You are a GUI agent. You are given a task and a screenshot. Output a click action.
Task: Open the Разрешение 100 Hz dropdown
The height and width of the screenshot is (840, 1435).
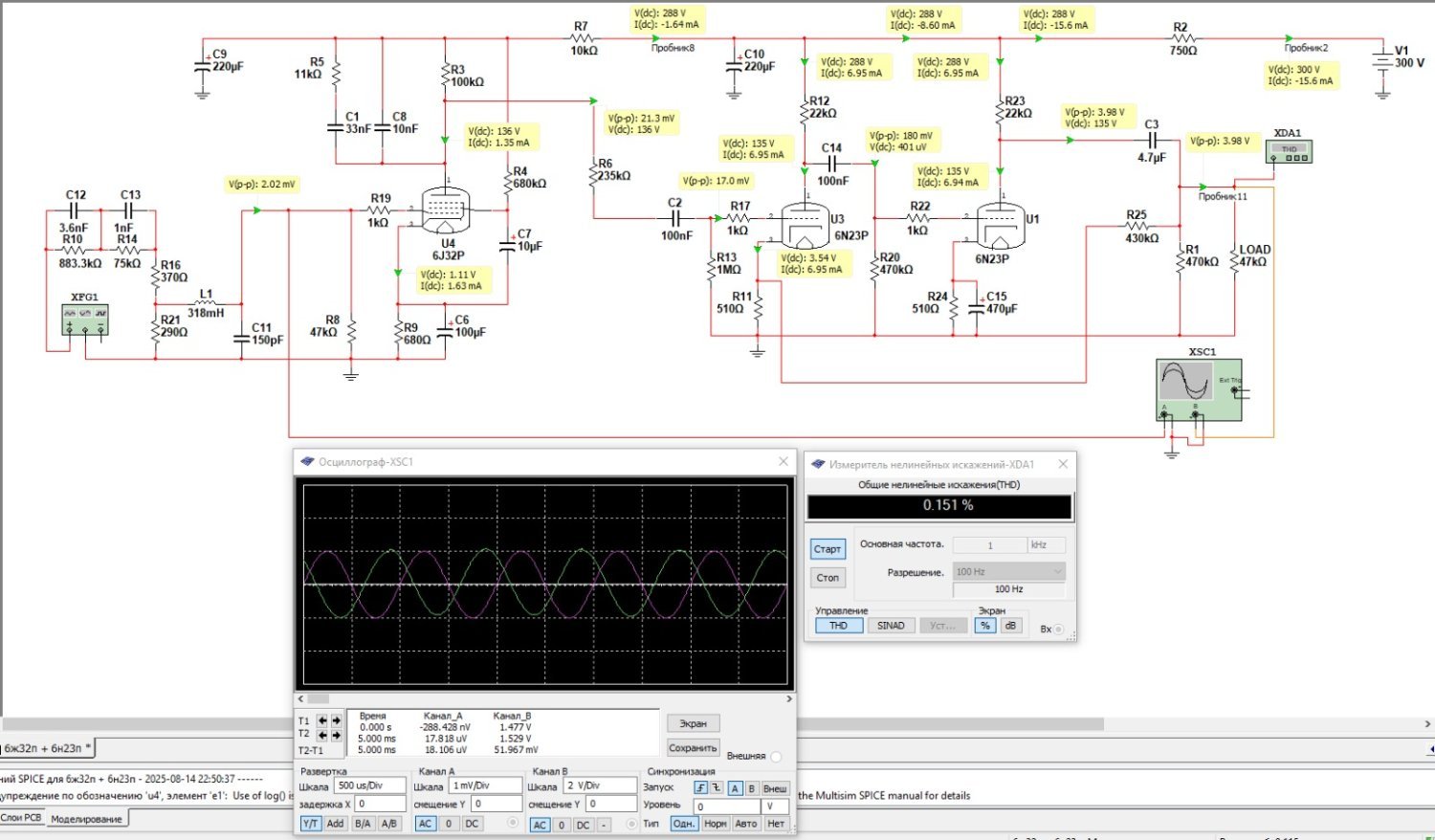1009,572
